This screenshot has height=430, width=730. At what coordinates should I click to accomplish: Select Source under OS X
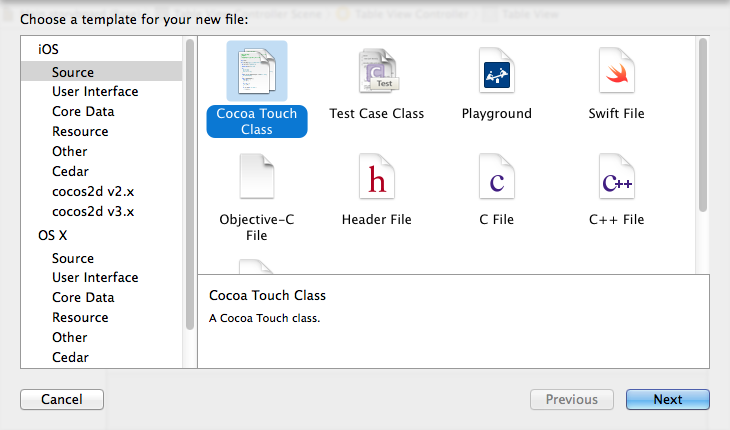pyautogui.click(x=73, y=258)
